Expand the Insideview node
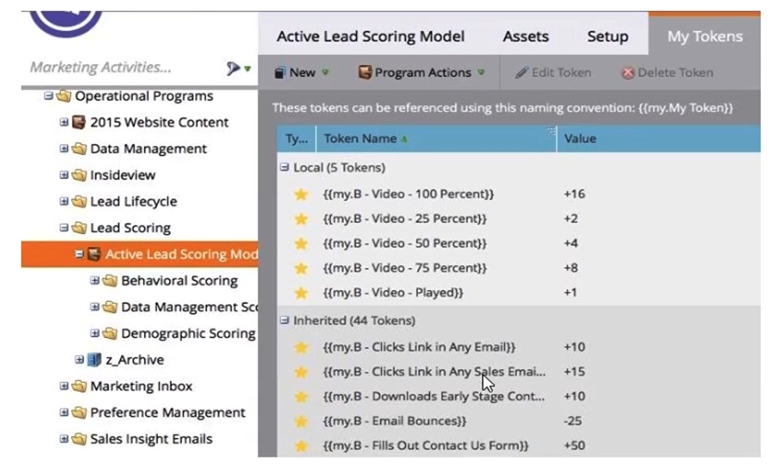Viewport: 781px width, 467px height. tap(64, 174)
